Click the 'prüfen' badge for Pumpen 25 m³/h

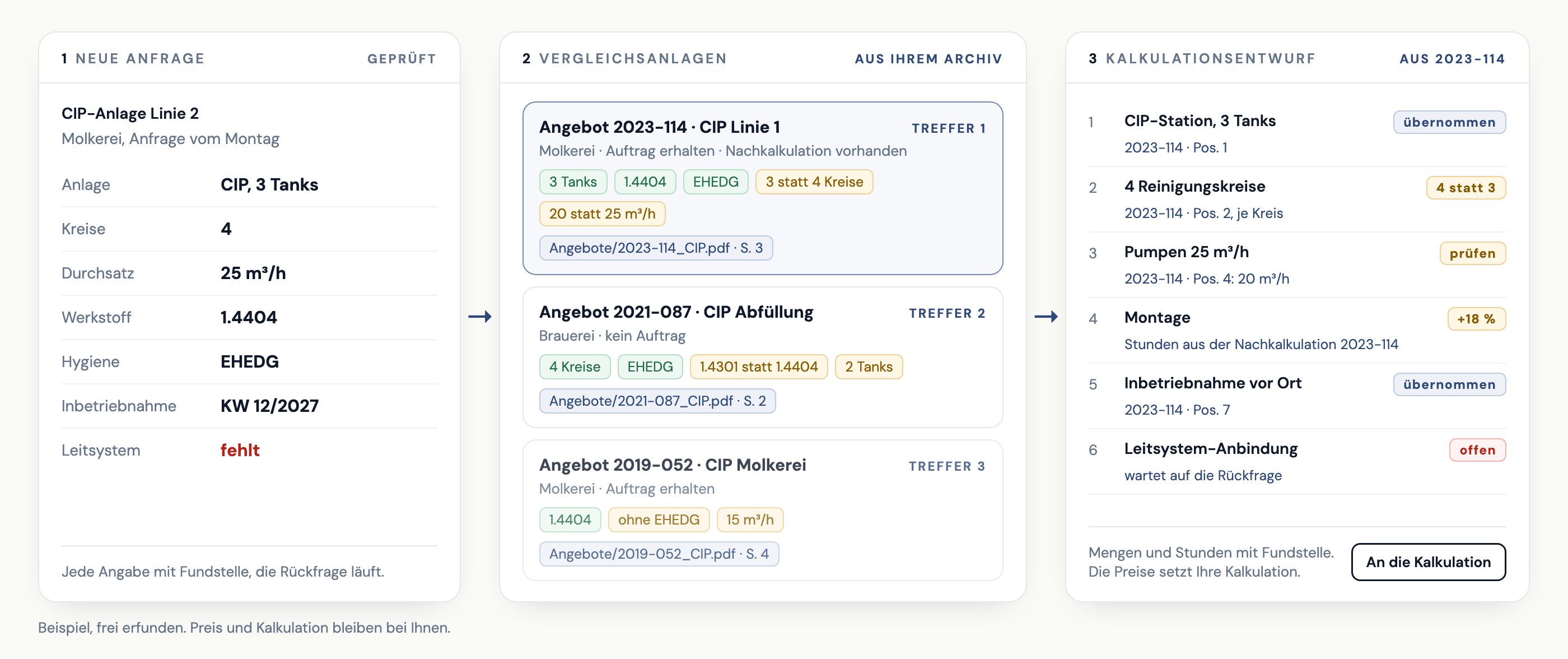1472,253
